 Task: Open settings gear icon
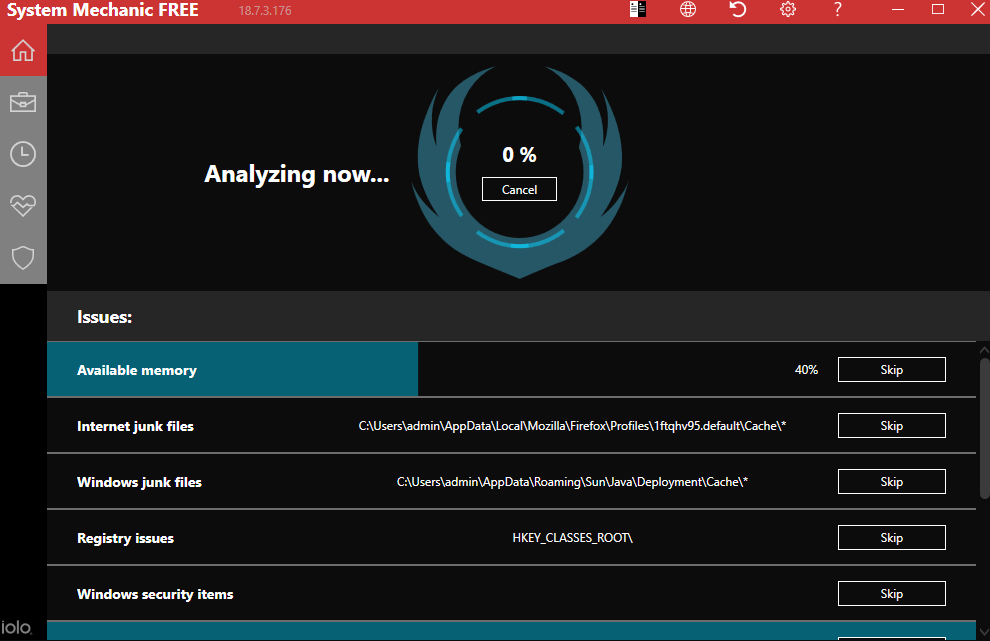(787, 9)
